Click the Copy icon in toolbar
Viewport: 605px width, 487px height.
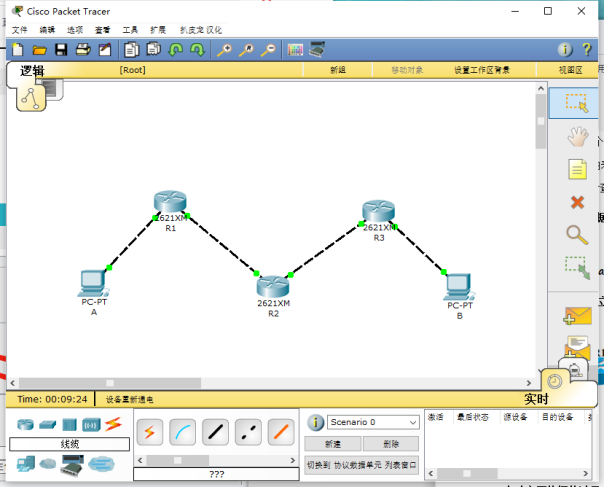click(132, 50)
